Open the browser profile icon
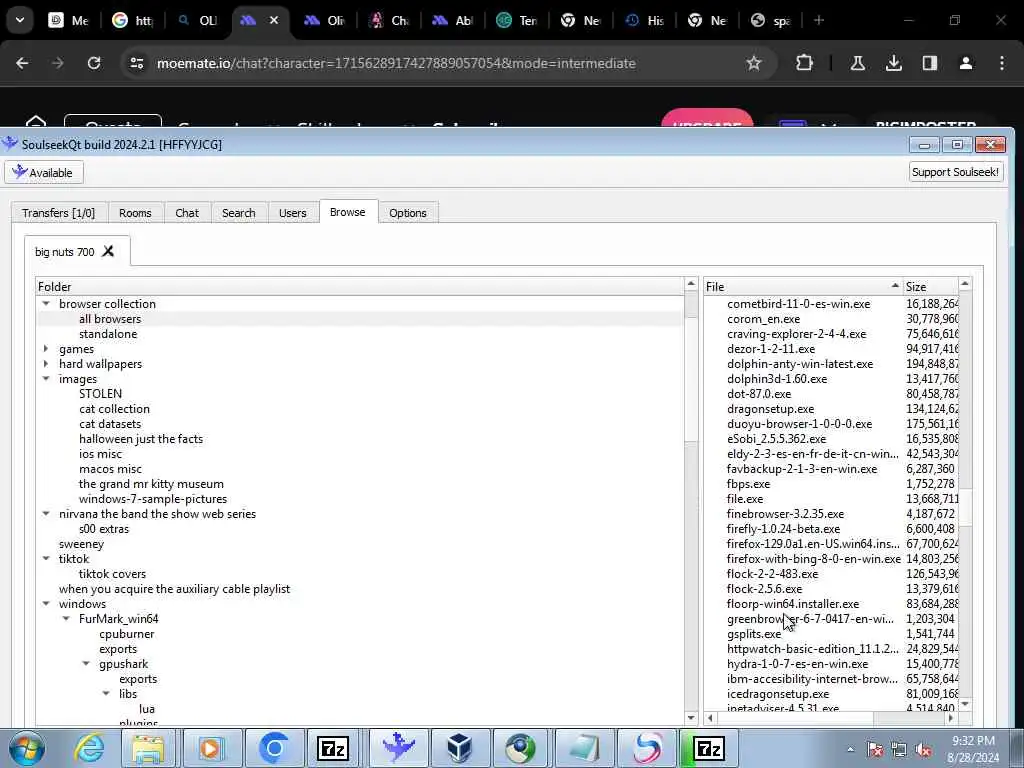The width and height of the screenshot is (1024, 768). (966, 63)
